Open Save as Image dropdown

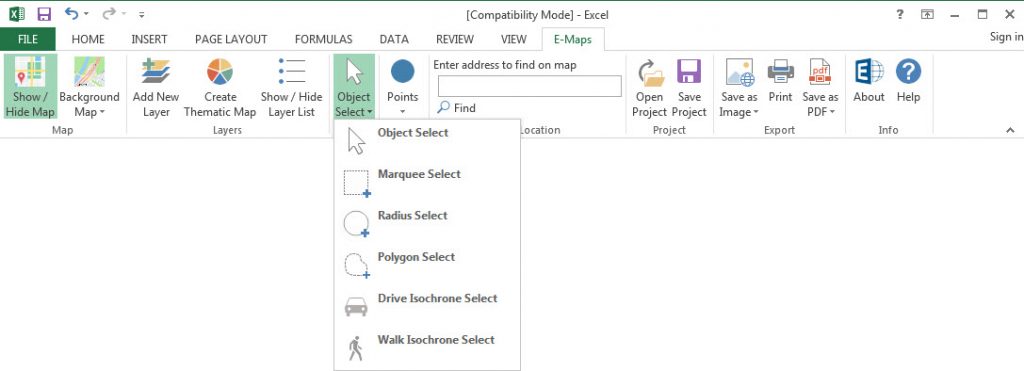click(x=739, y=88)
